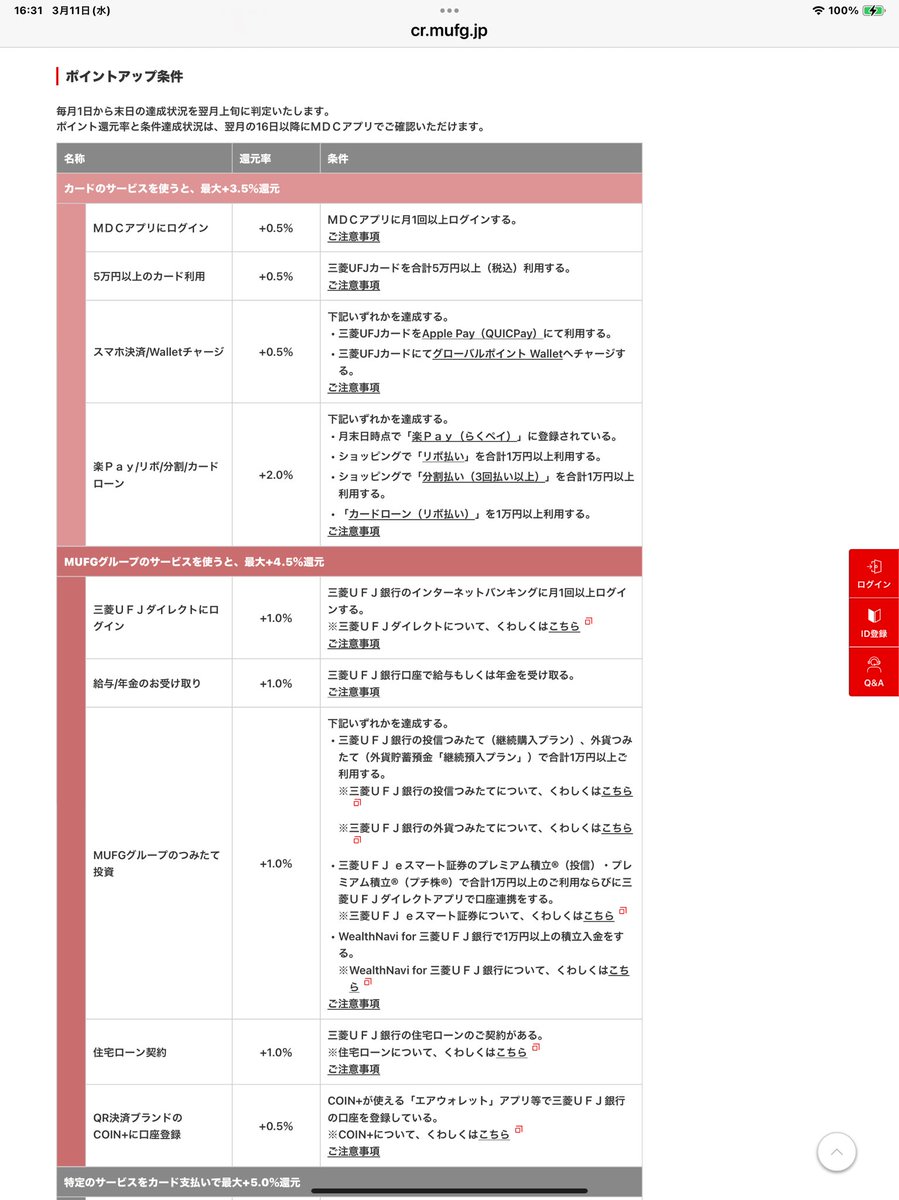The height and width of the screenshot is (1200, 899).
Task: Tap the QR決済ブランドのCOIN+に口座登録 cell
Action: (x=159, y=1126)
